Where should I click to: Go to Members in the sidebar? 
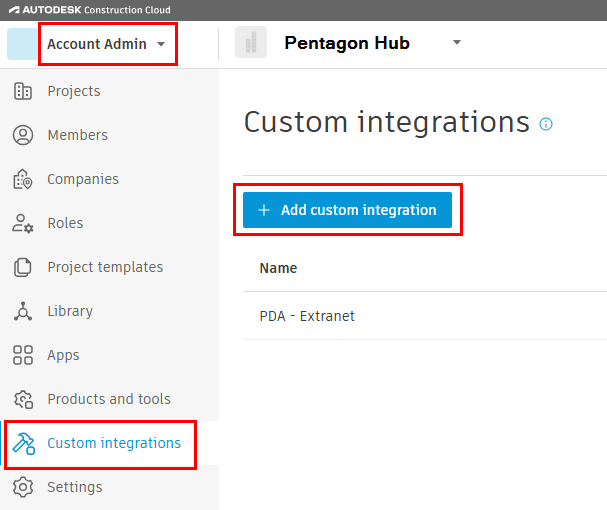tap(77, 135)
